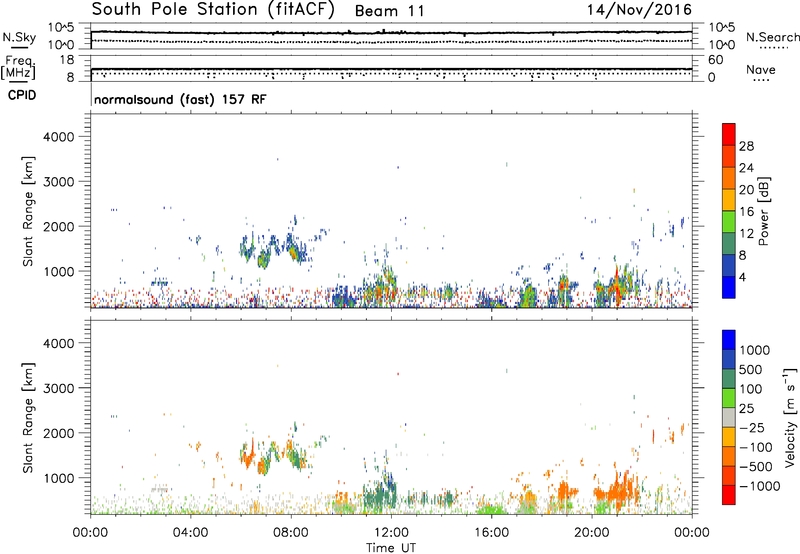Click the 20:00 time tick label
The width and height of the screenshot is (800, 554).
tap(592, 533)
